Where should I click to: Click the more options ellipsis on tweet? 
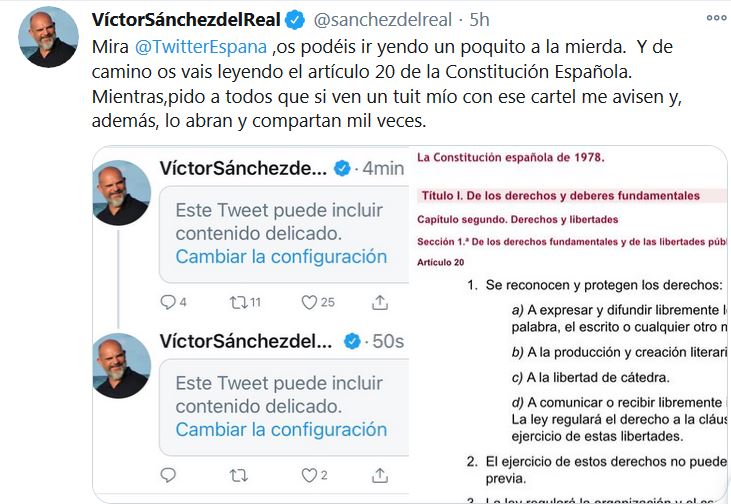coord(716,17)
